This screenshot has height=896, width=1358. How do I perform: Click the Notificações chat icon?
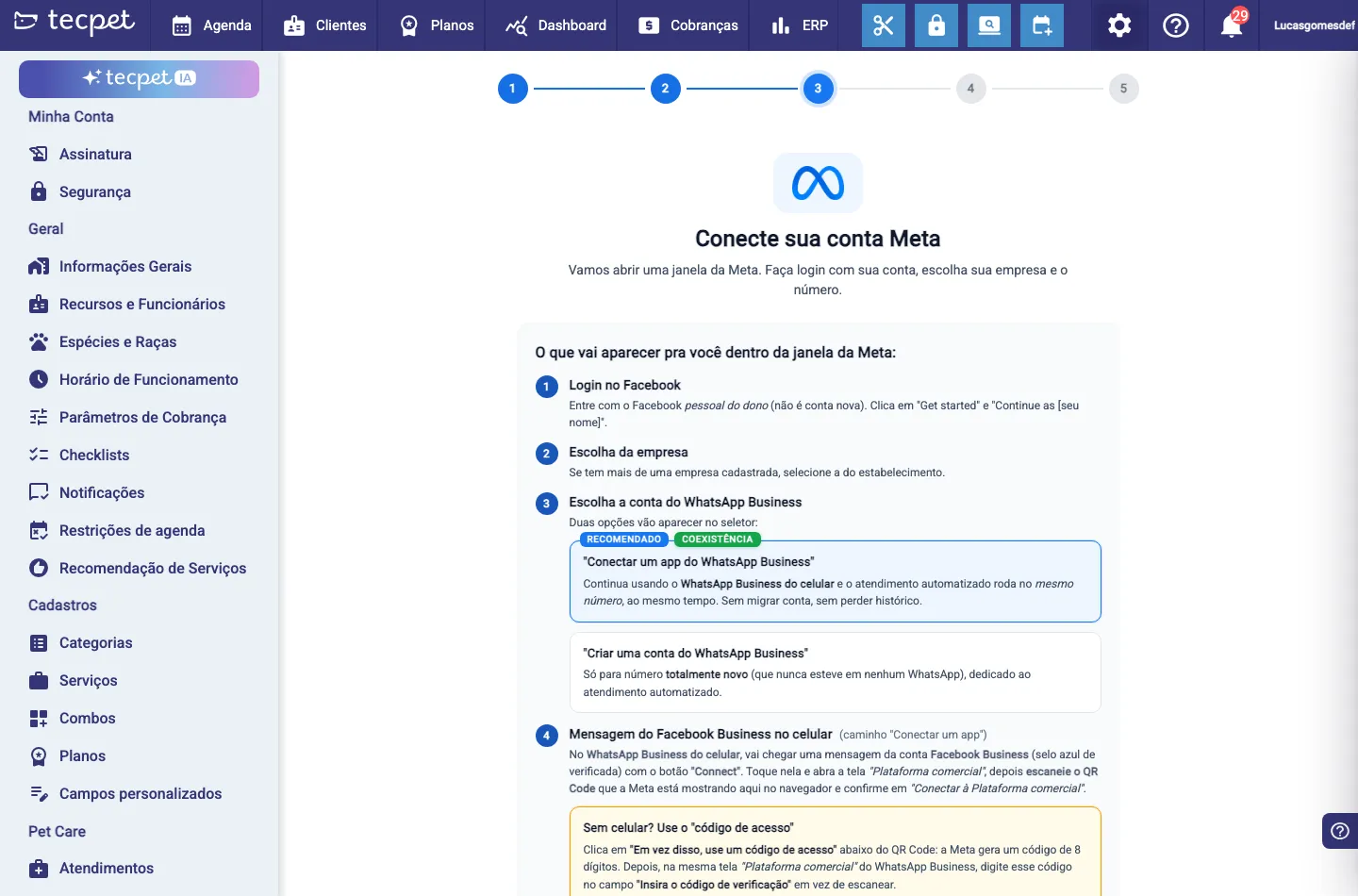(x=39, y=492)
